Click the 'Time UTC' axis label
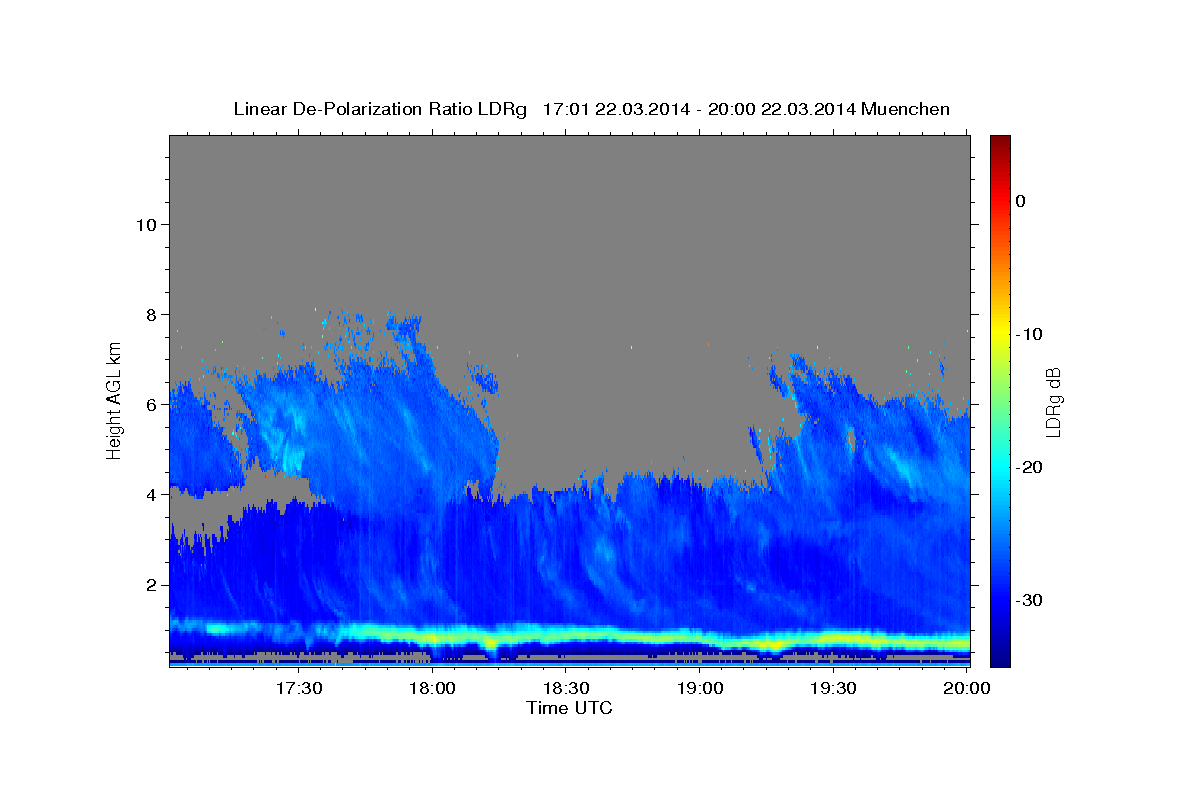This screenshot has width=1200, height=800. (x=569, y=708)
